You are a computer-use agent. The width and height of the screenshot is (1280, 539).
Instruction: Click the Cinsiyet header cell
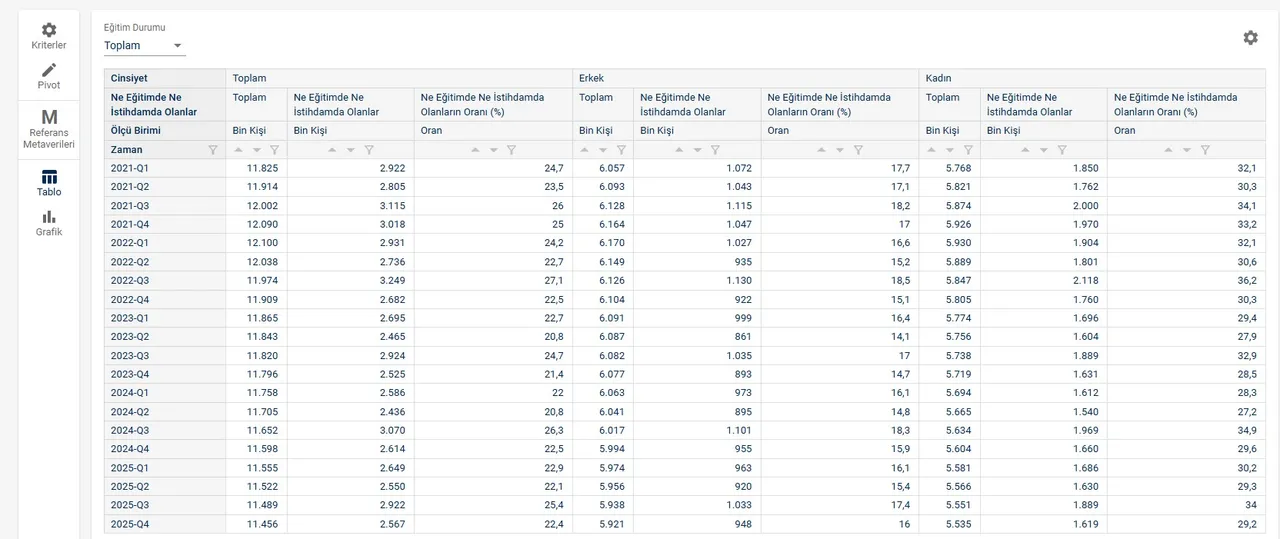(129, 78)
